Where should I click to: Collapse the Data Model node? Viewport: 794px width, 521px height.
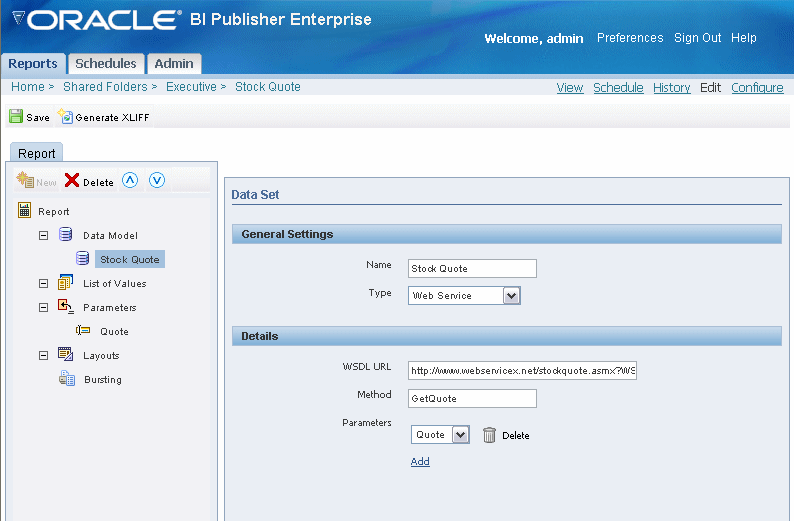[44, 235]
